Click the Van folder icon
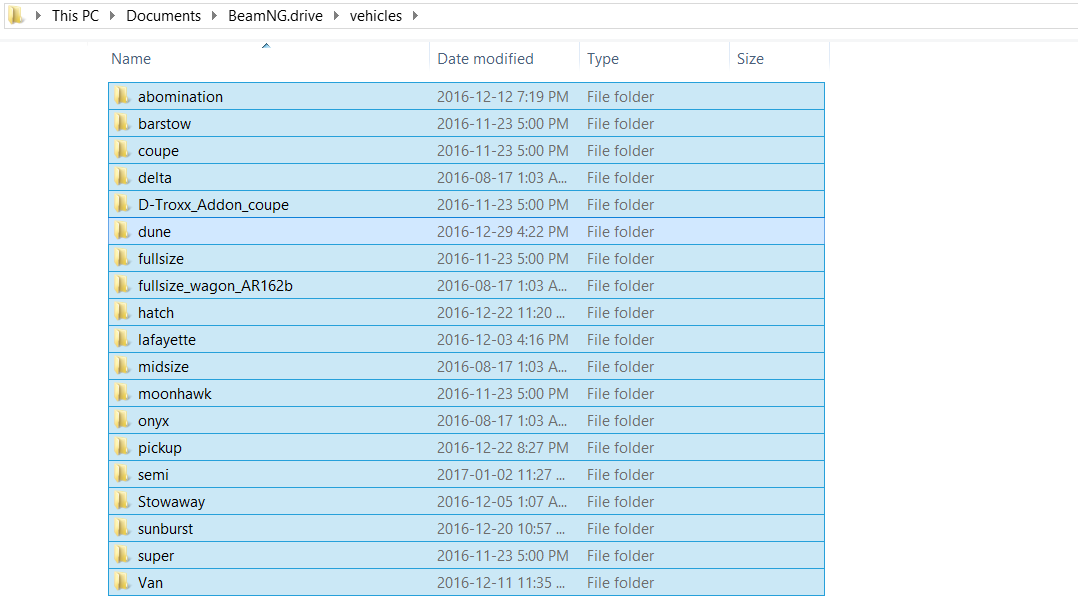 [122, 582]
